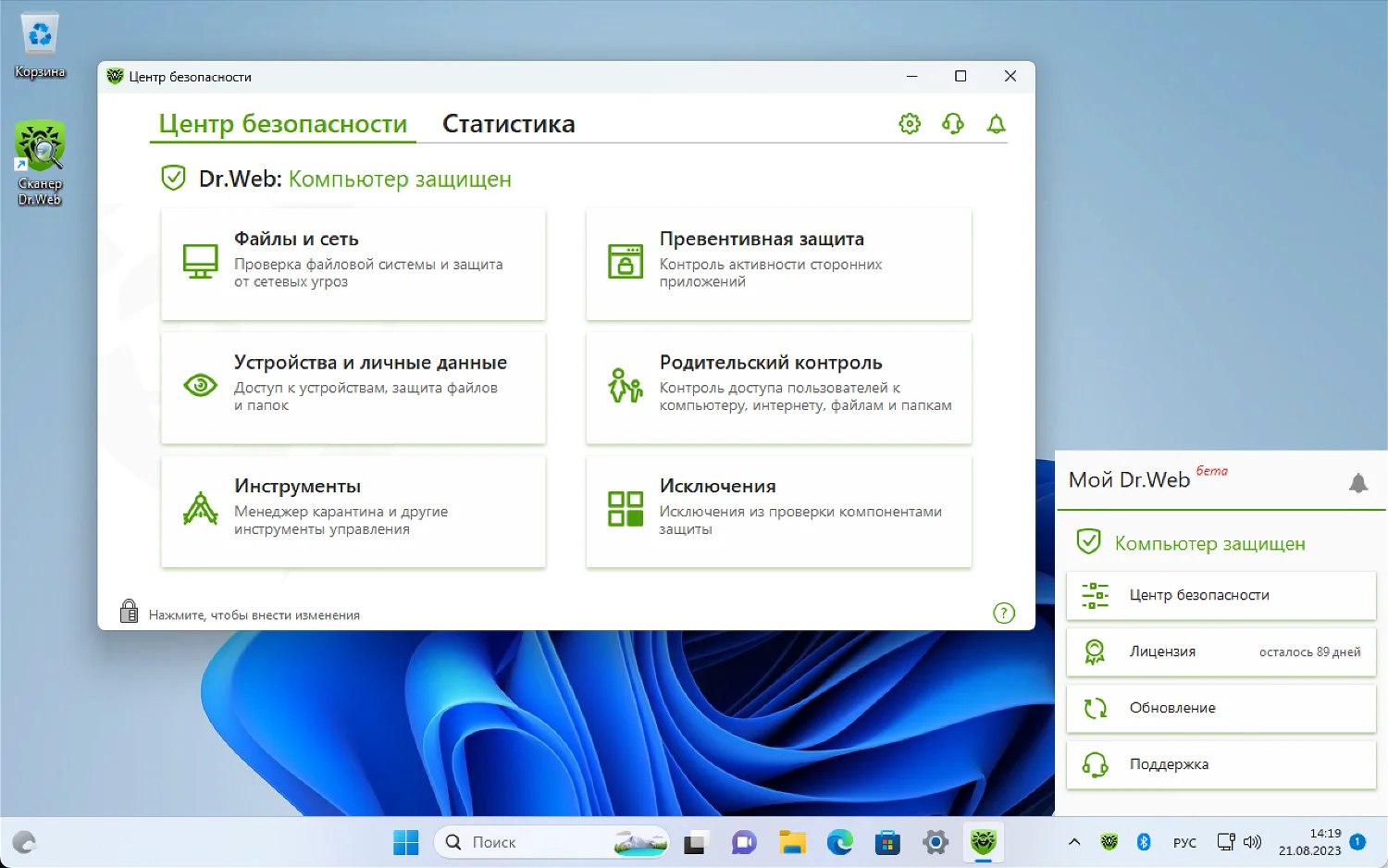Click Нажмите, чтобы внести изменения text

[x=254, y=615]
